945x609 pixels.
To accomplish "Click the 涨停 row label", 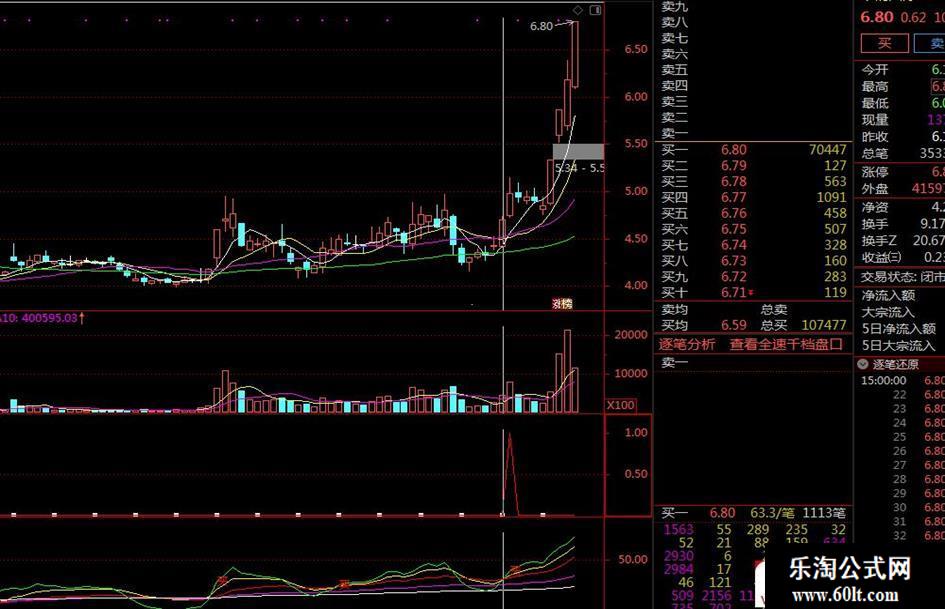I will (x=874, y=172).
